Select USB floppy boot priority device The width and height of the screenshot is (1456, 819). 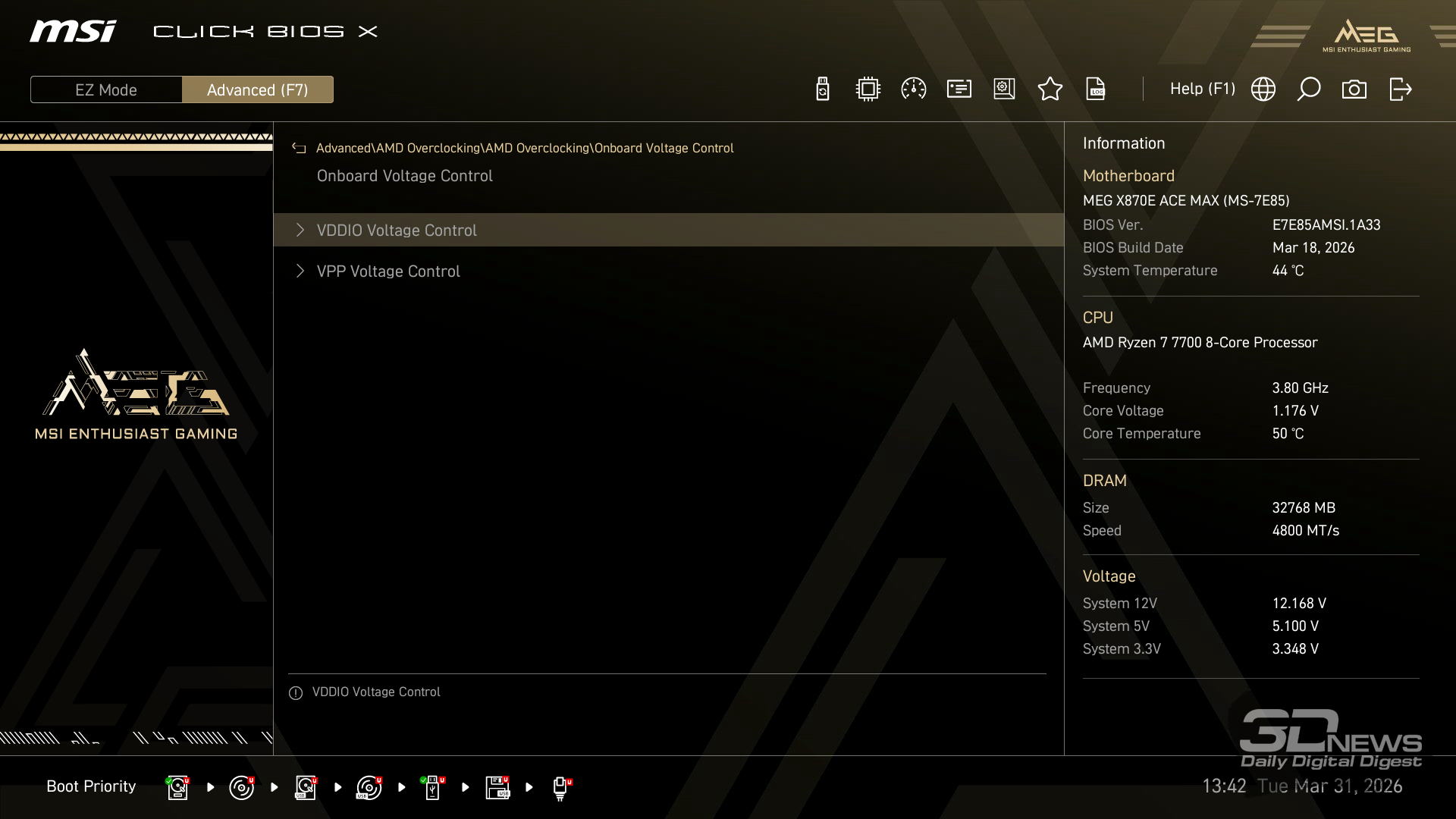(497, 787)
